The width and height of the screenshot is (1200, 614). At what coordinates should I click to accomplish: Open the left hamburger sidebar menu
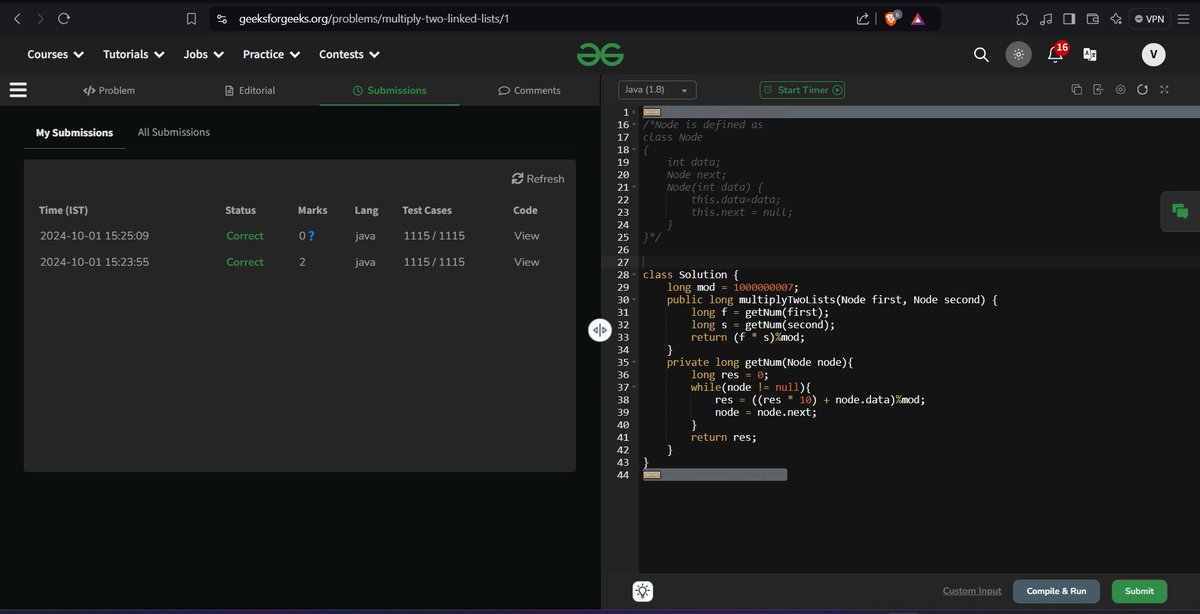point(18,90)
